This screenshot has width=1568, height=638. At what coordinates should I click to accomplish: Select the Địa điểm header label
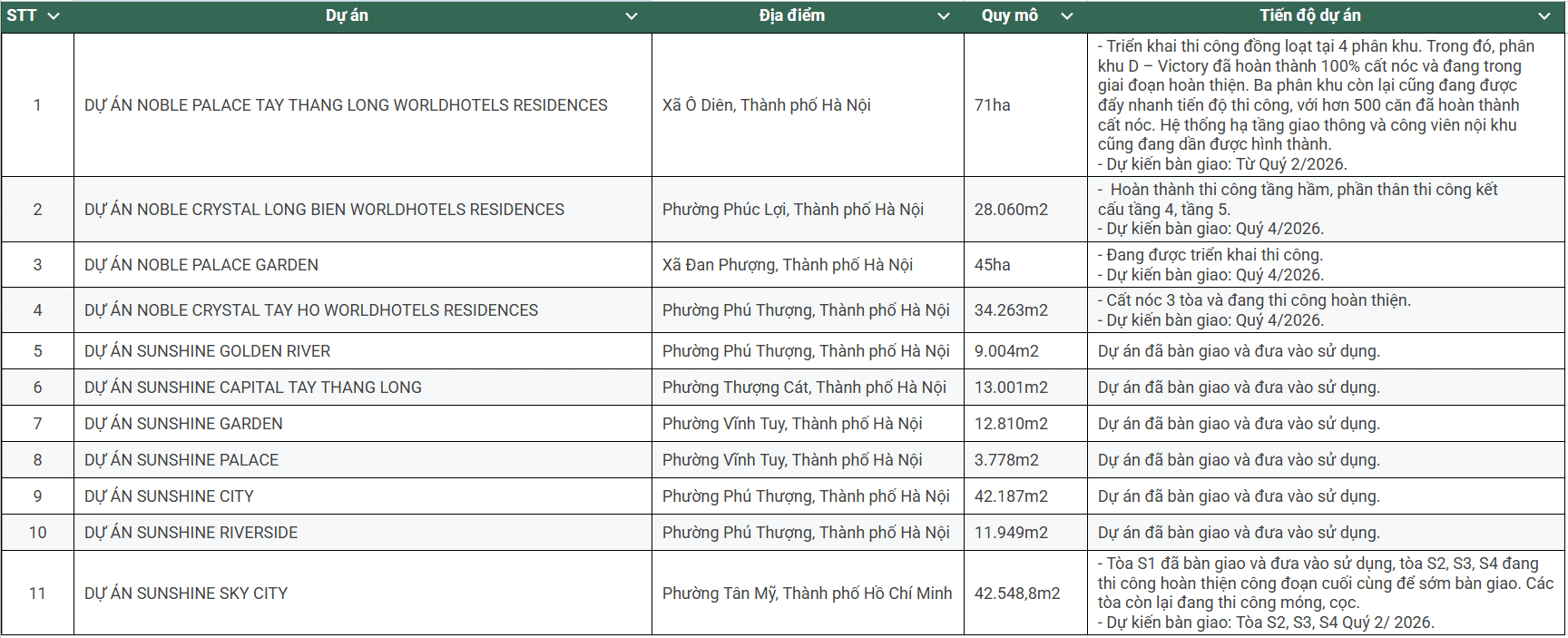tap(792, 15)
